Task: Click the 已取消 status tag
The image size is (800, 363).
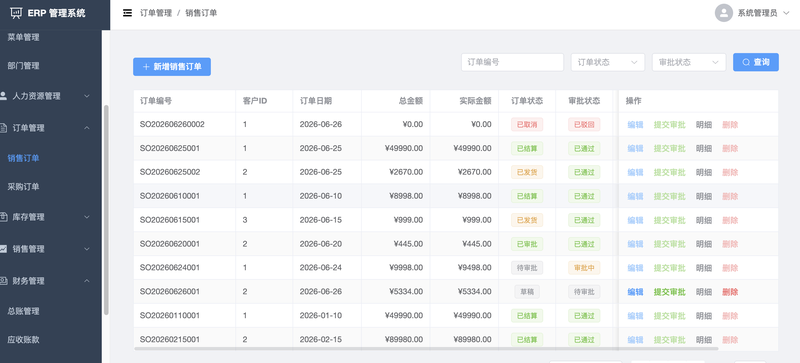Action: coord(527,124)
